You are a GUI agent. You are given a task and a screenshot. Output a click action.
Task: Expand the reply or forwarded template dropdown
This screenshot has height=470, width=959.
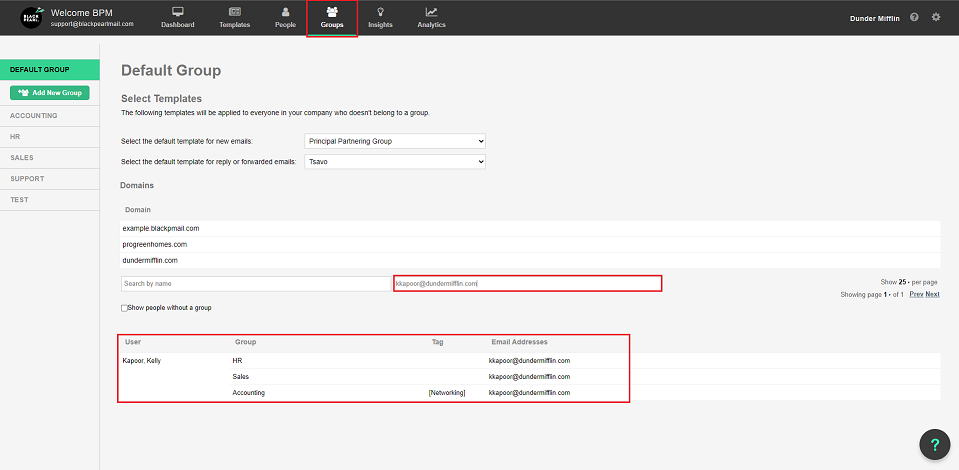(x=394, y=161)
